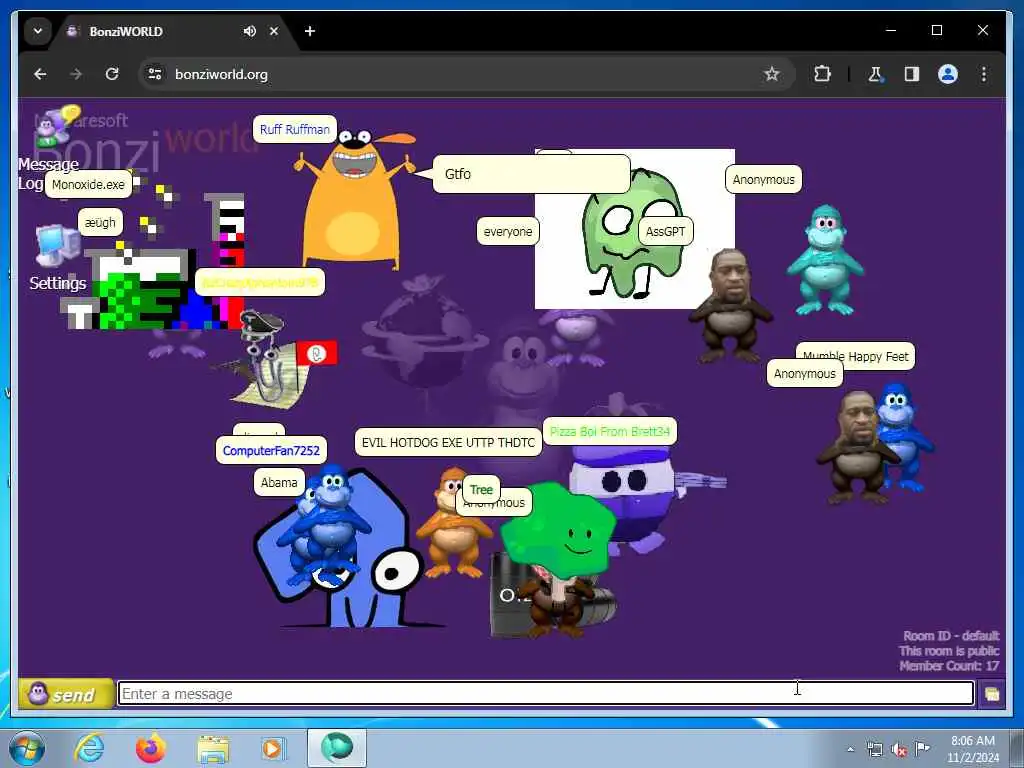1024x768 pixels.
Task: Open the Windows Start button
Action: [27, 748]
